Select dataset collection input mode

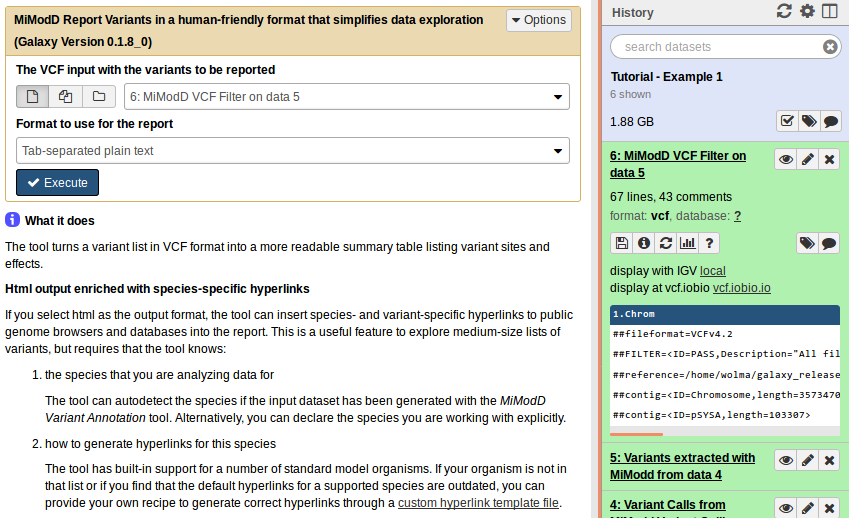click(x=99, y=96)
